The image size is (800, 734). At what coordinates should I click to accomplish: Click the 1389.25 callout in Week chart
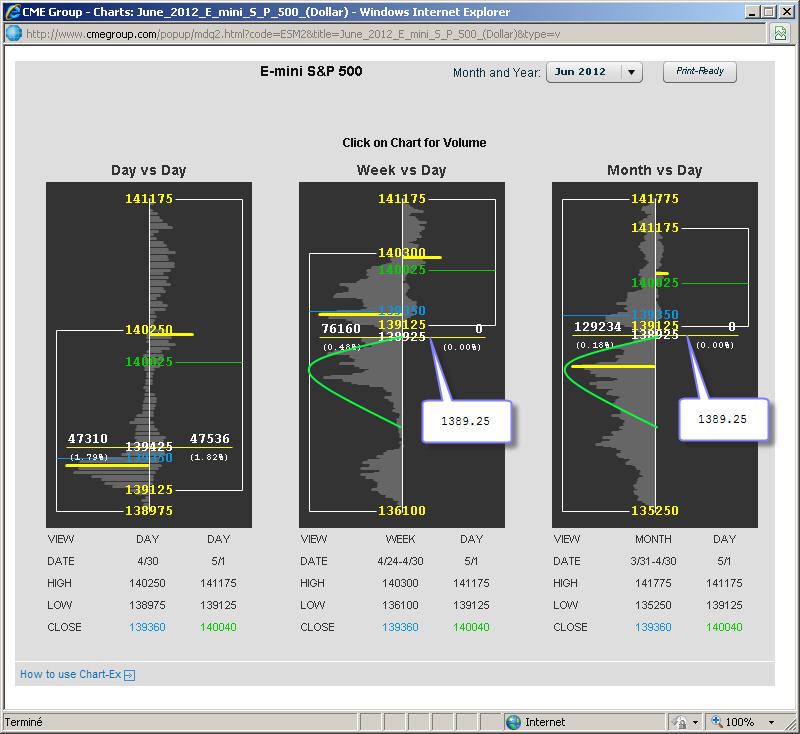(466, 421)
